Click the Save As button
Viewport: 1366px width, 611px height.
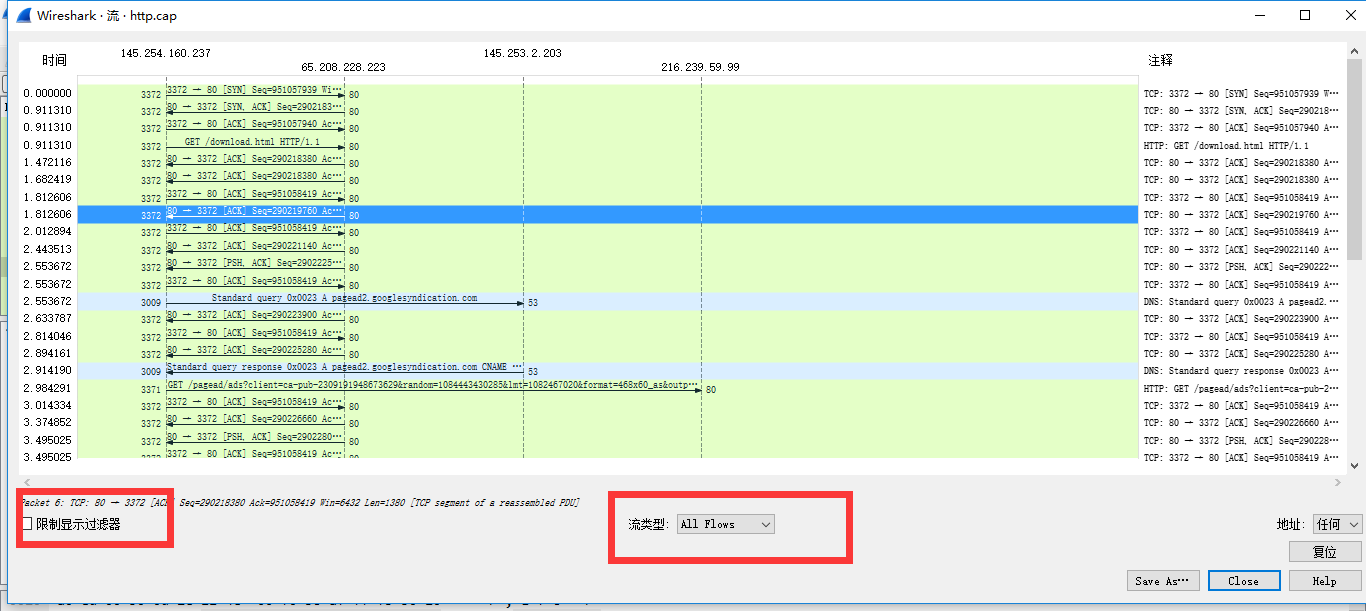click(1163, 580)
